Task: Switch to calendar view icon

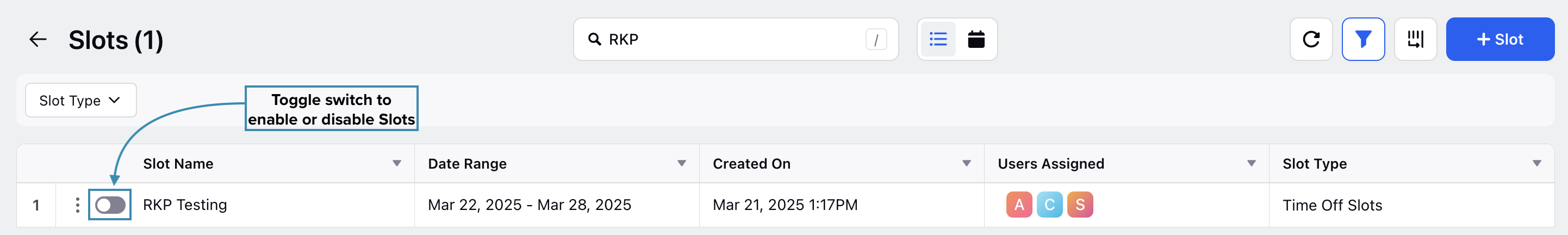Action: [976, 40]
